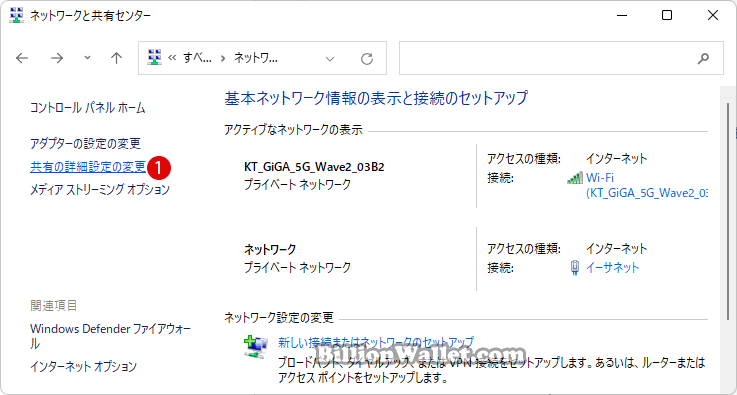Image resolution: width=737 pixels, height=395 pixels.
Task: Click the Control Panel search box
Action: pos(561,58)
